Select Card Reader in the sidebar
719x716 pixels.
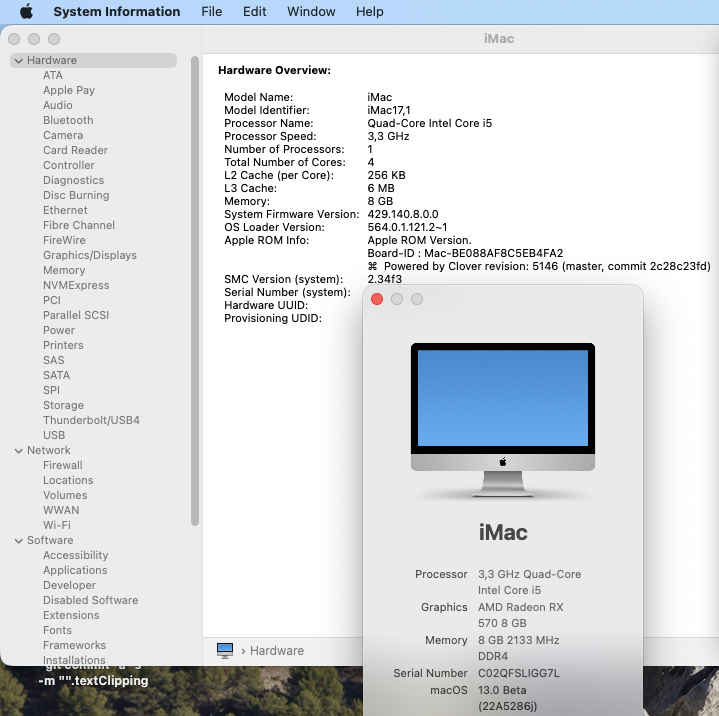(x=76, y=150)
